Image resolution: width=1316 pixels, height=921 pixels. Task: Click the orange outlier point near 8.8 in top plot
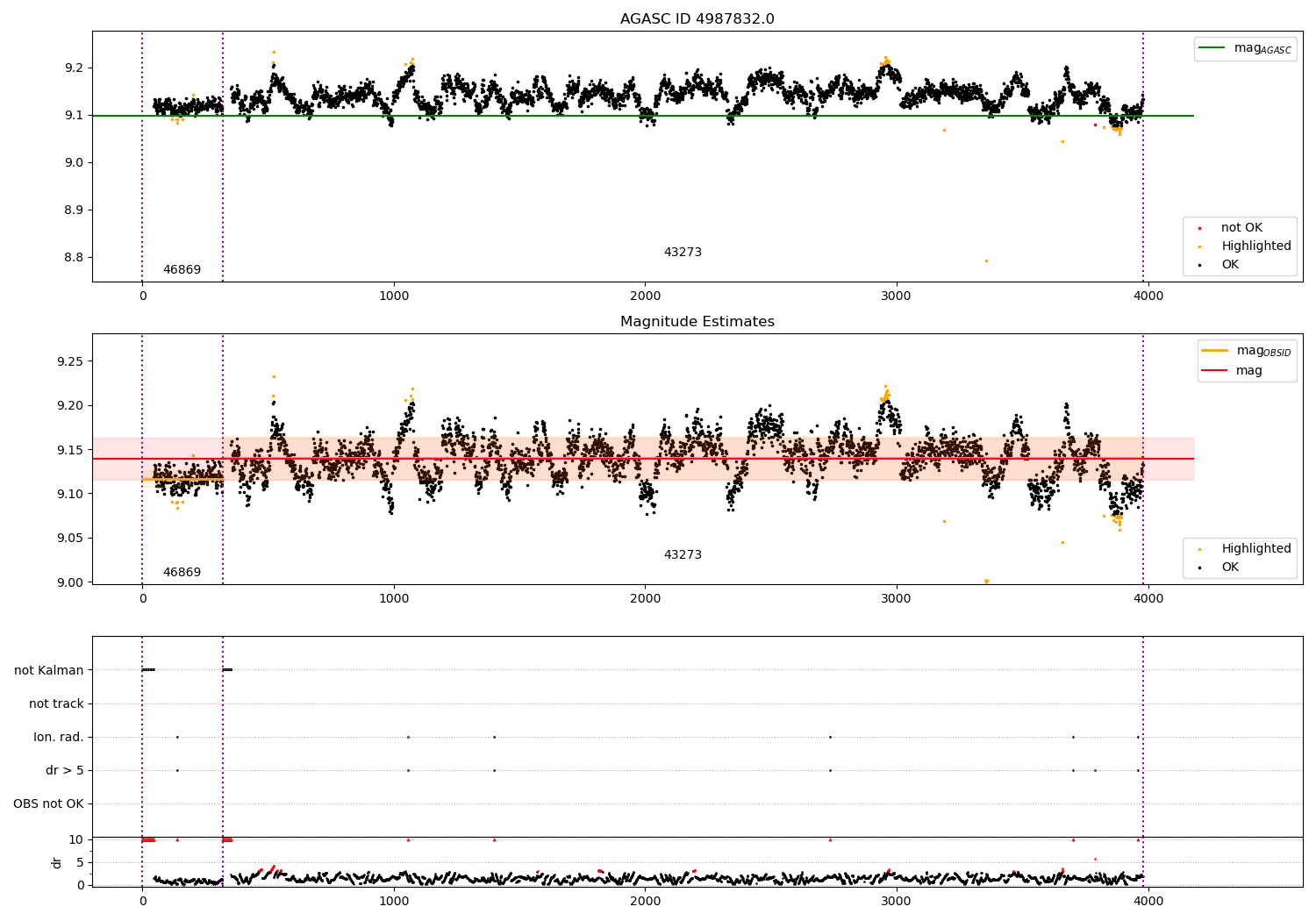(986, 261)
